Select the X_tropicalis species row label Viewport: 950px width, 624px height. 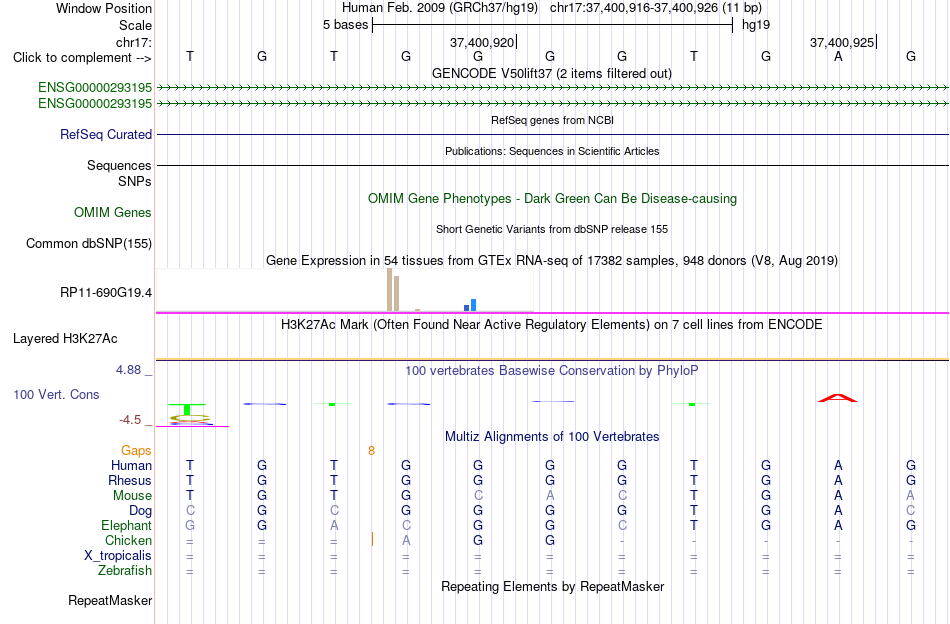pos(118,556)
